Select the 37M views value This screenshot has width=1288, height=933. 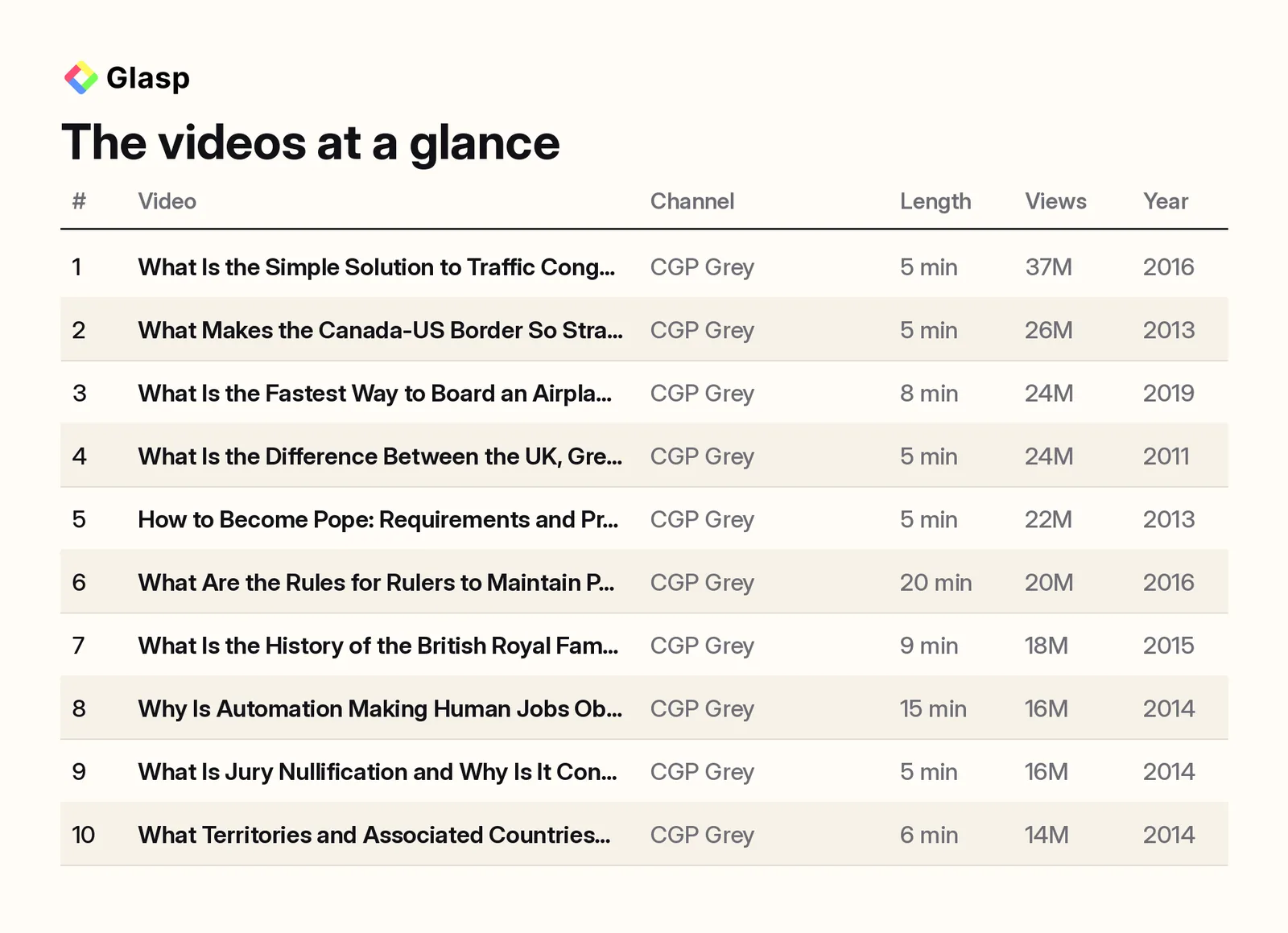(x=1048, y=267)
